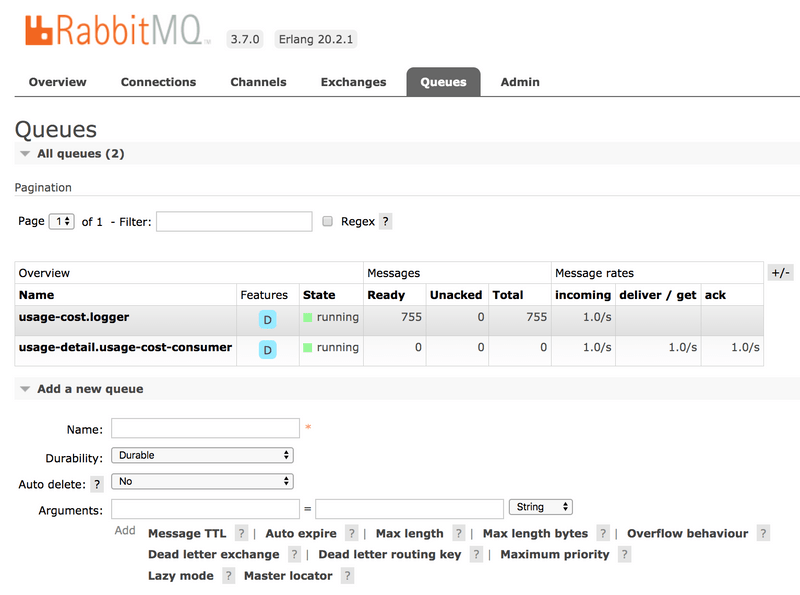Click inside the Filter text box
The height and width of the screenshot is (595, 800).
(x=233, y=221)
